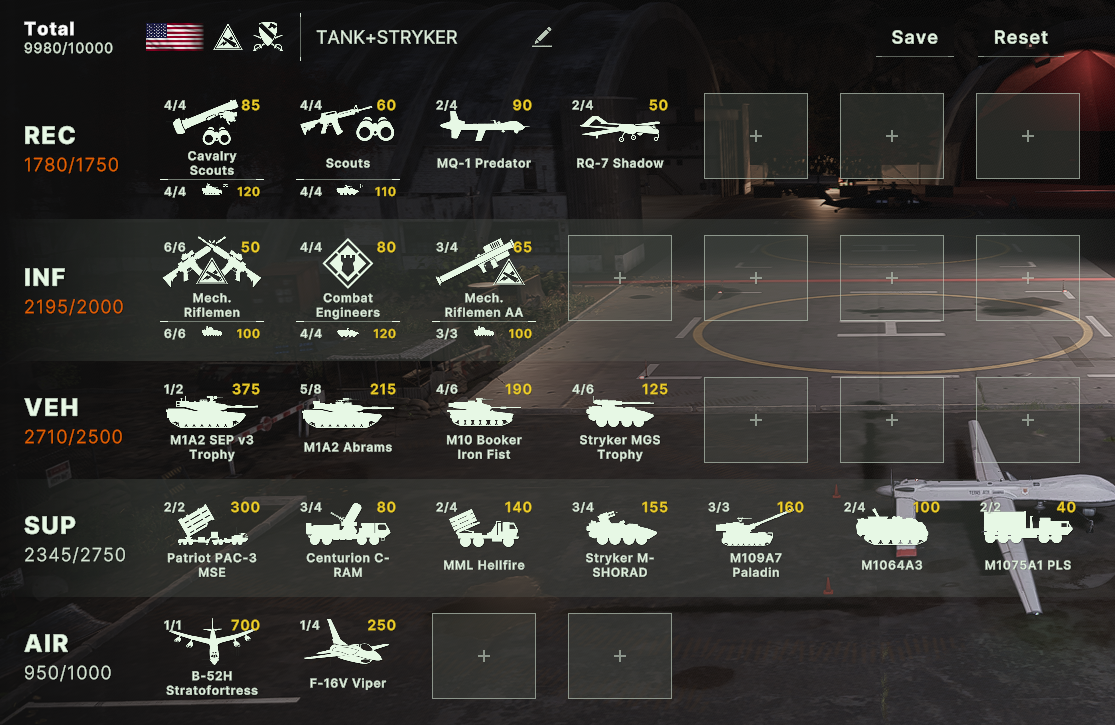
Task: Add unit in first empty AIR slot
Action: click(484, 656)
